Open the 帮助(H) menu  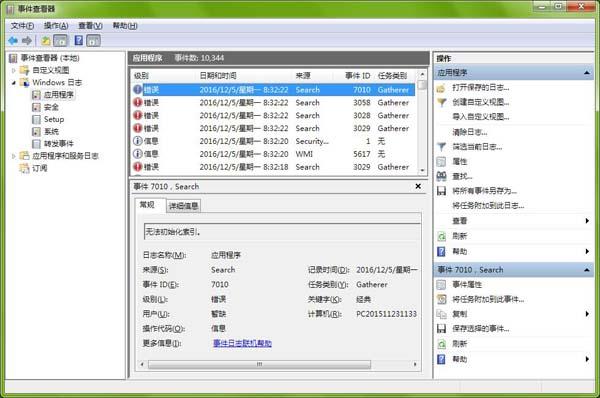[x=125, y=26]
